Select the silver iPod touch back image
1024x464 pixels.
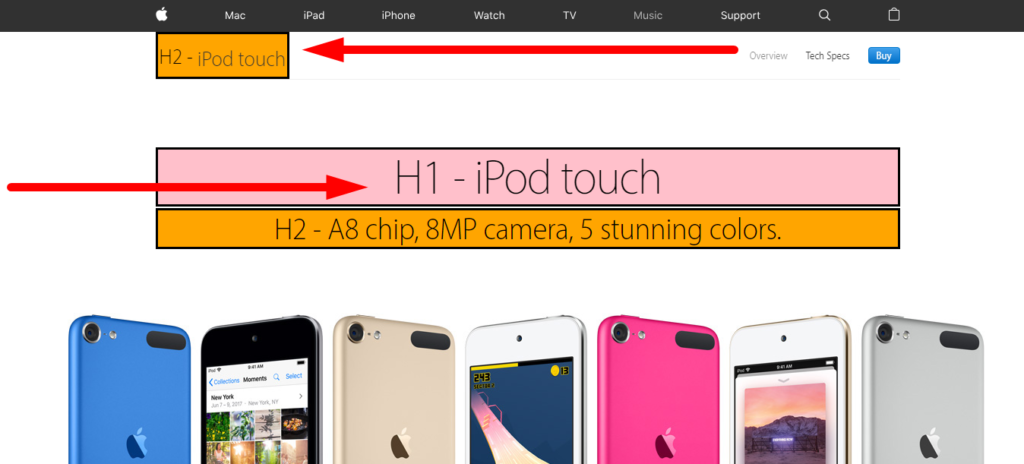pyautogui.click(x=923, y=389)
